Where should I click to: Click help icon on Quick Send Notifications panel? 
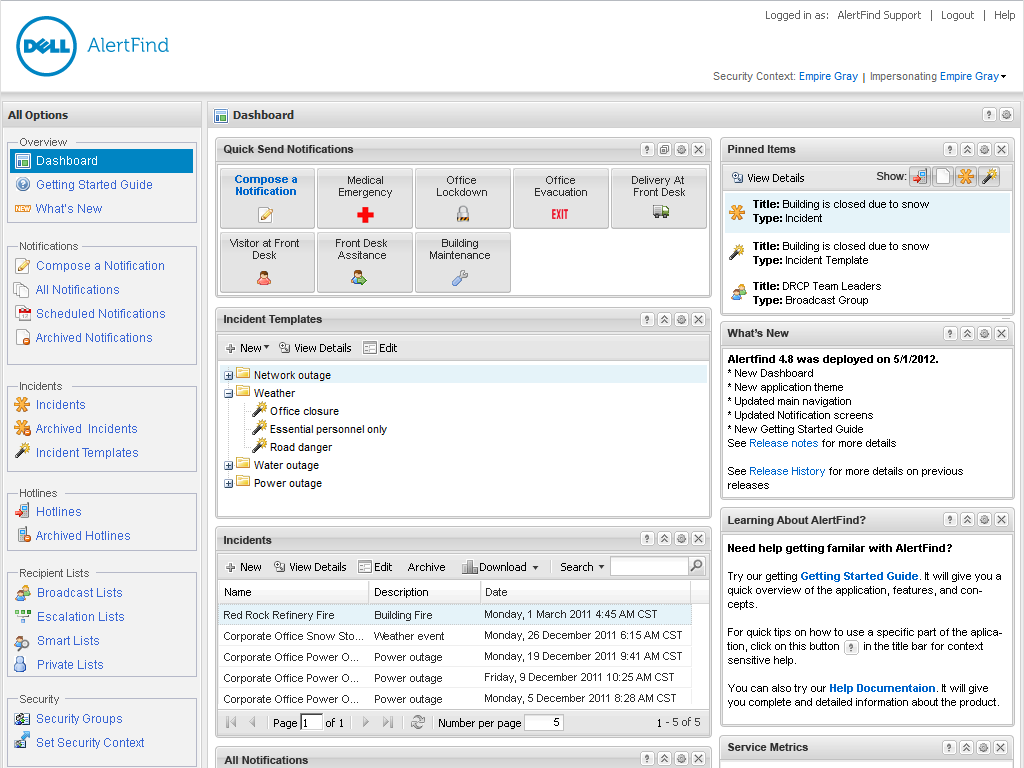click(x=647, y=150)
